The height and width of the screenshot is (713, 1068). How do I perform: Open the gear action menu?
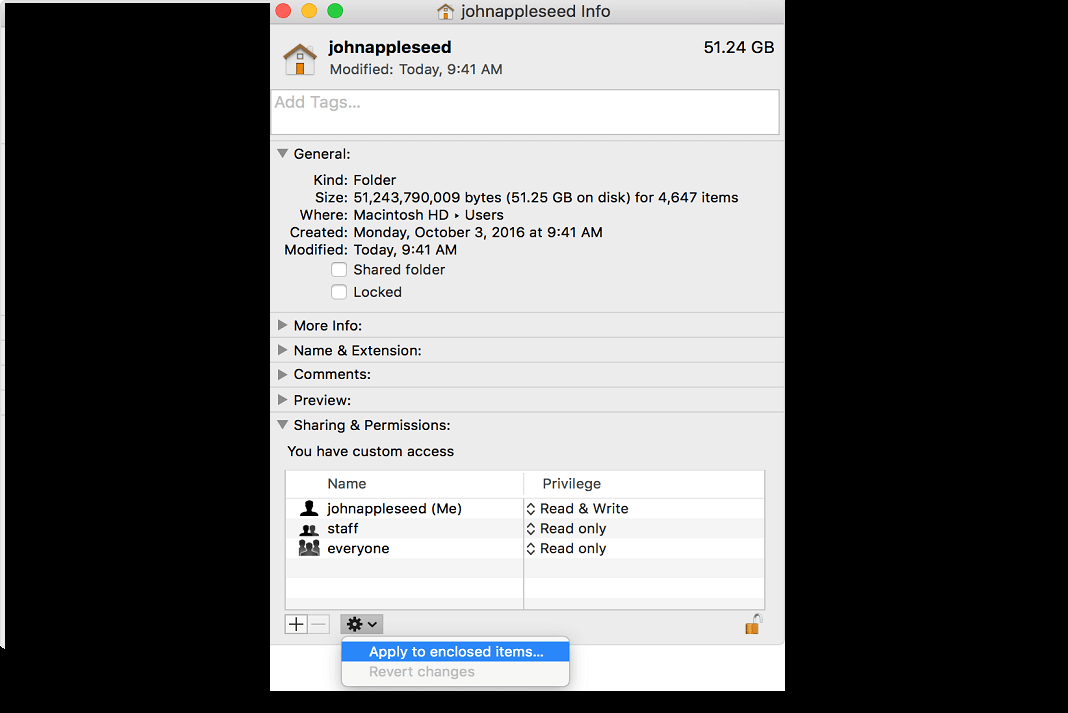[362, 624]
